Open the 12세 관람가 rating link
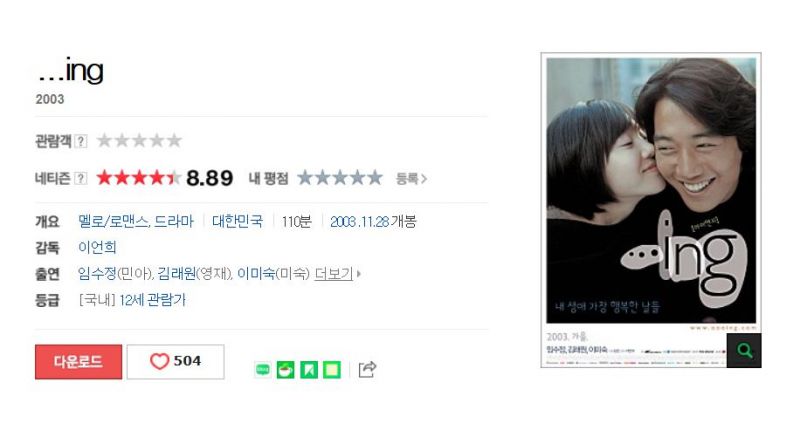 153,300
